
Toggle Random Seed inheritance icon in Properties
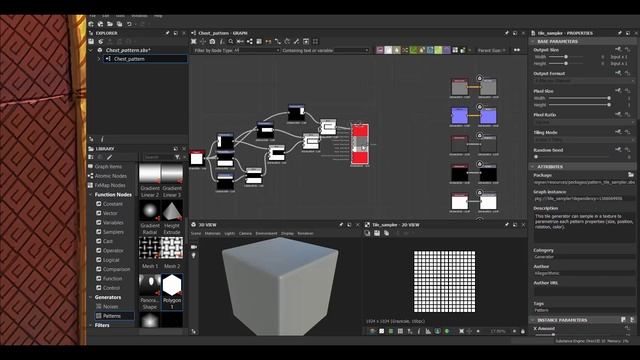[618, 150]
